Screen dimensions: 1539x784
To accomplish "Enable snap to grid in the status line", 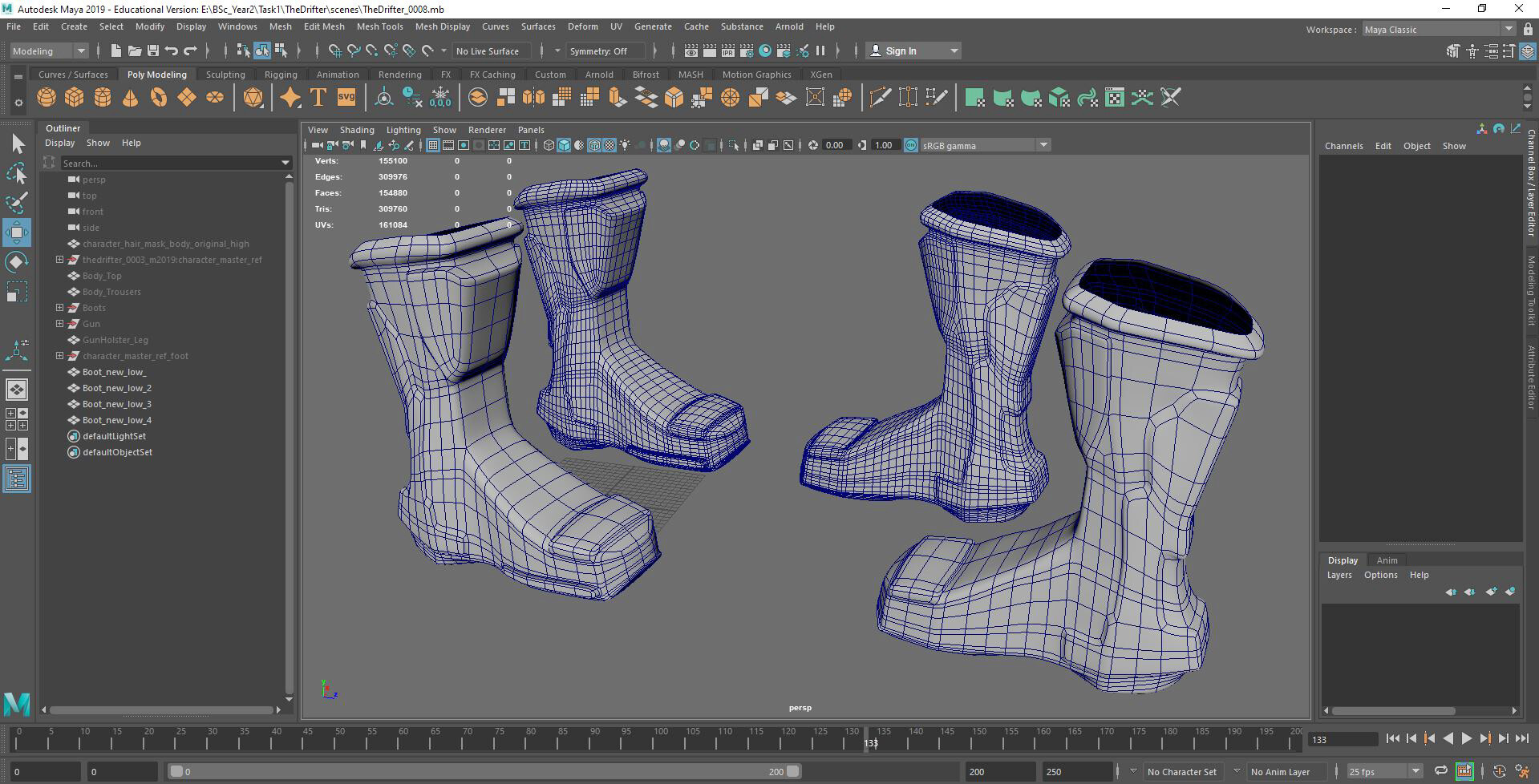I will coord(336,51).
